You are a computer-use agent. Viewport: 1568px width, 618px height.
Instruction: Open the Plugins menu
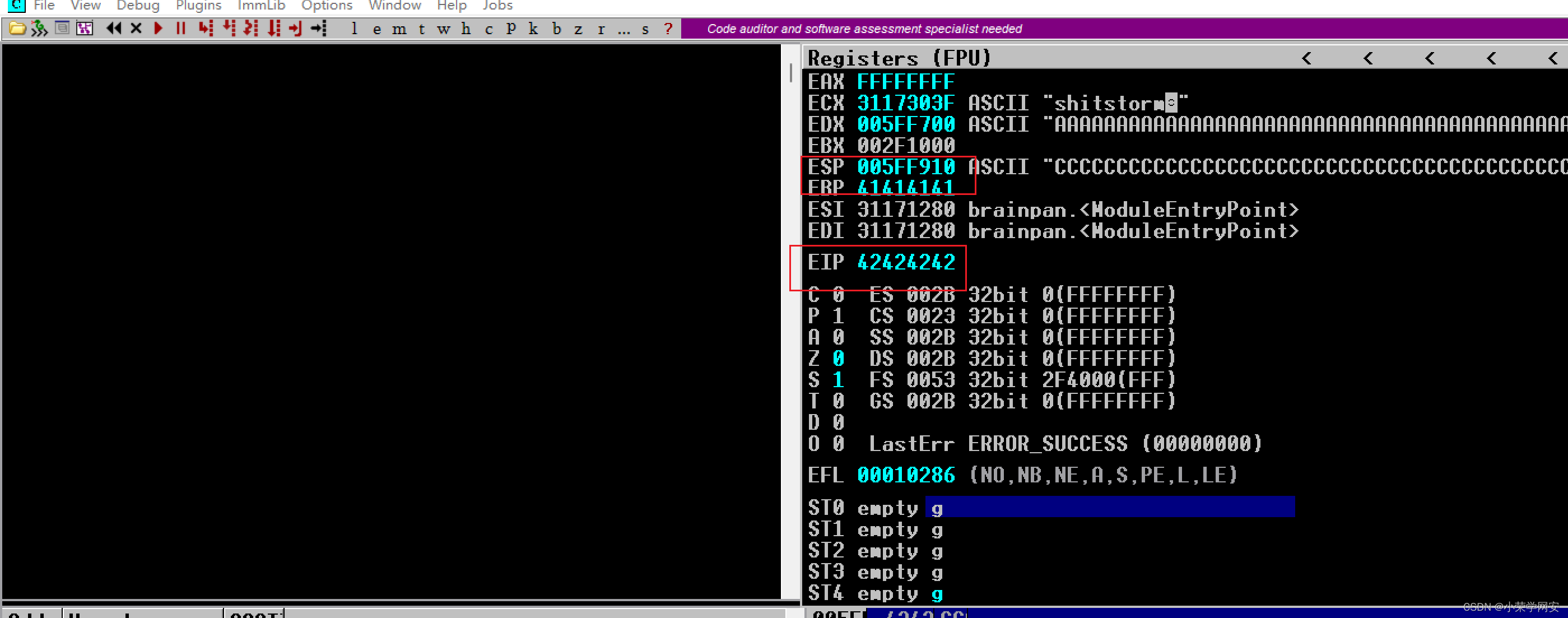[x=198, y=6]
